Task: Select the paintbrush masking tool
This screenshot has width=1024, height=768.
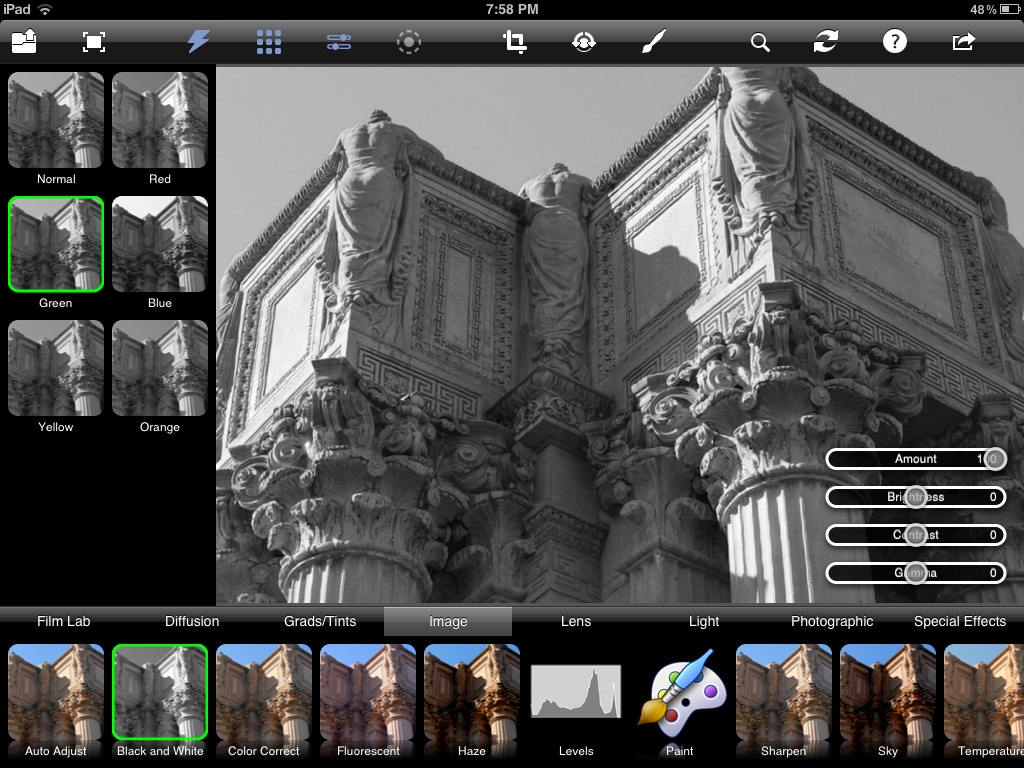Action: tap(652, 42)
